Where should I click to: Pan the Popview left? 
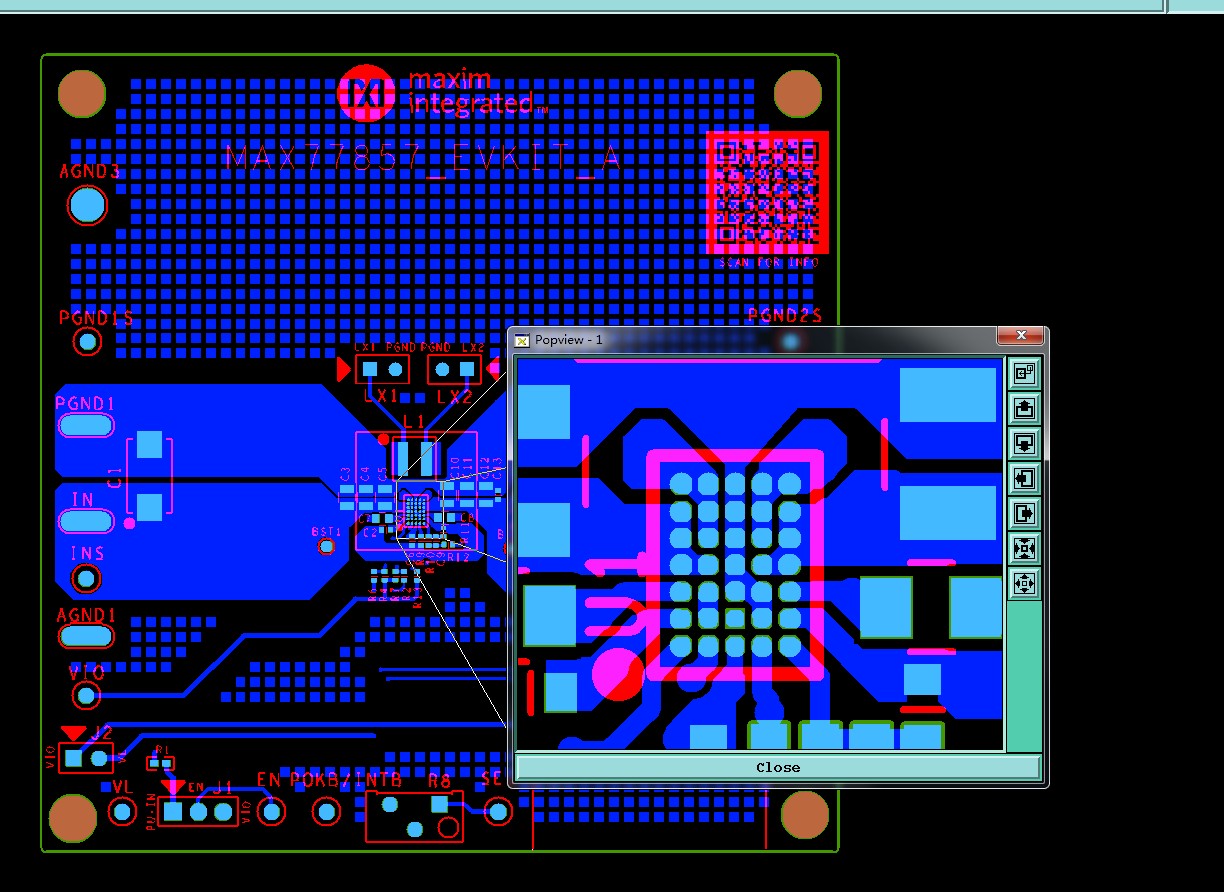1024,479
